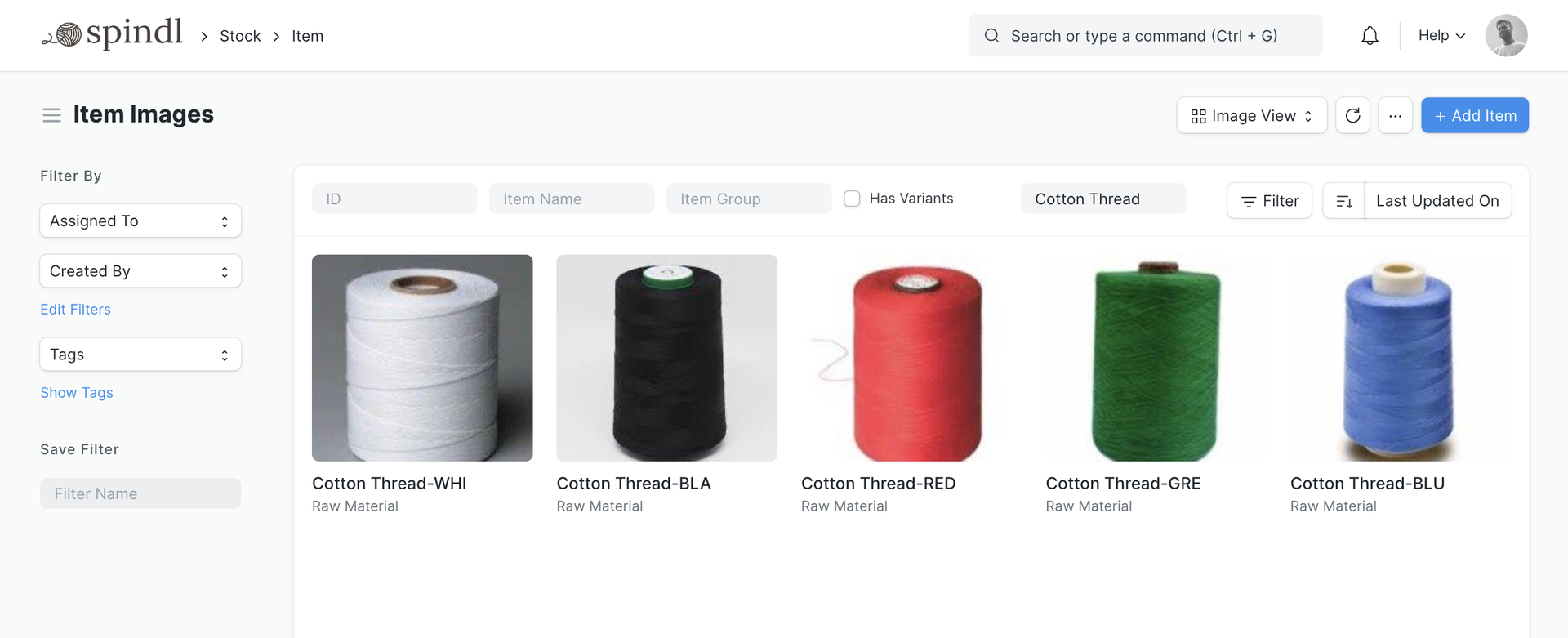Screen dimensions: 1568x638
Task: Click the notification bell
Action: point(1370,35)
